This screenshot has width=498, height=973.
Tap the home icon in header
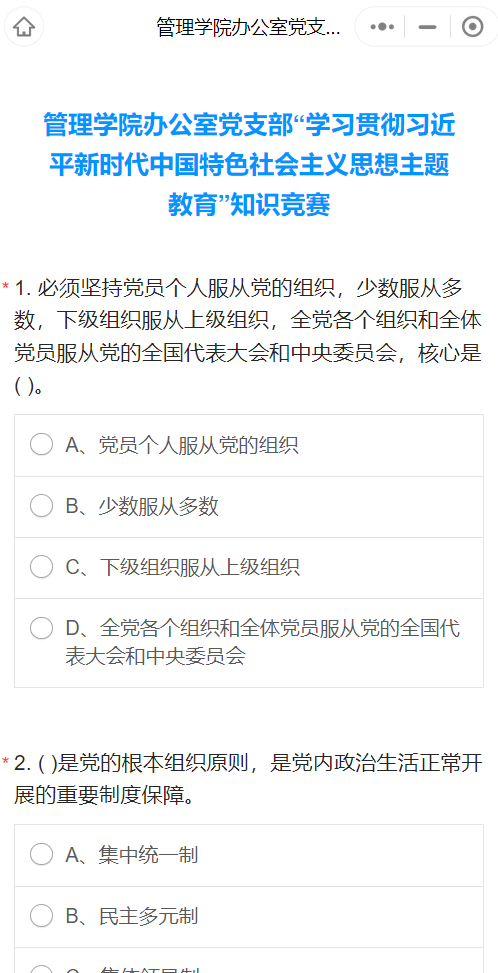click(24, 27)
